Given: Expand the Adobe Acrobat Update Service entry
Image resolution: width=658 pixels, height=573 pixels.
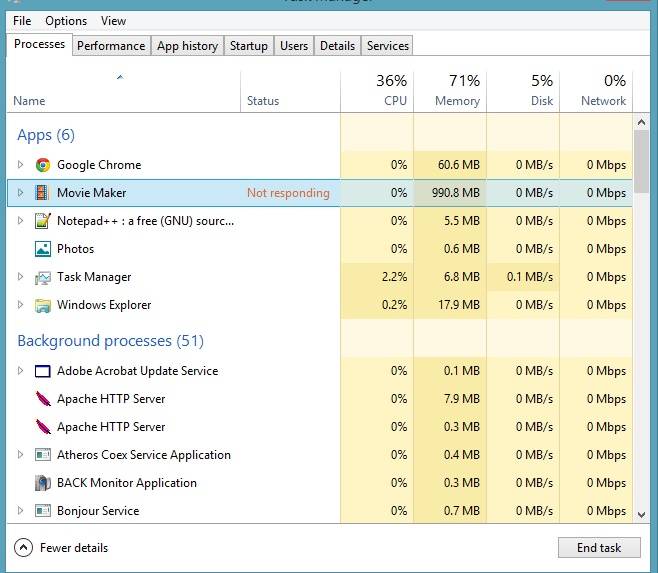Looking at the screenshot, I should click(x=20, y=371).
